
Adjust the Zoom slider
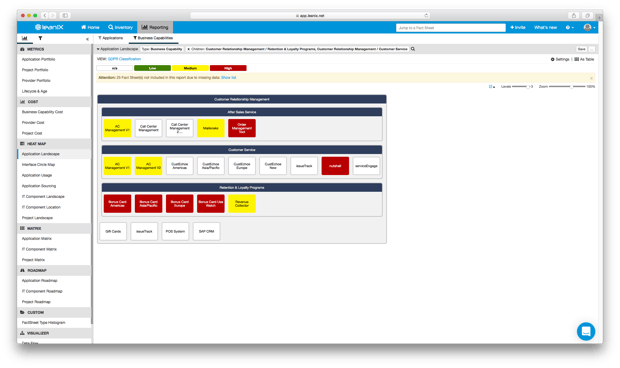pos(567,86)
